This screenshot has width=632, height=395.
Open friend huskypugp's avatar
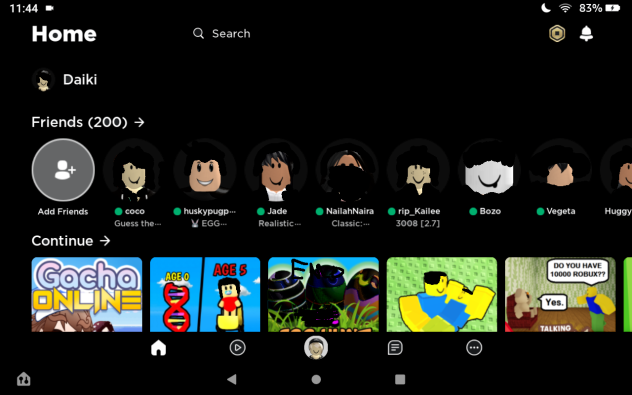coord(205,170)
